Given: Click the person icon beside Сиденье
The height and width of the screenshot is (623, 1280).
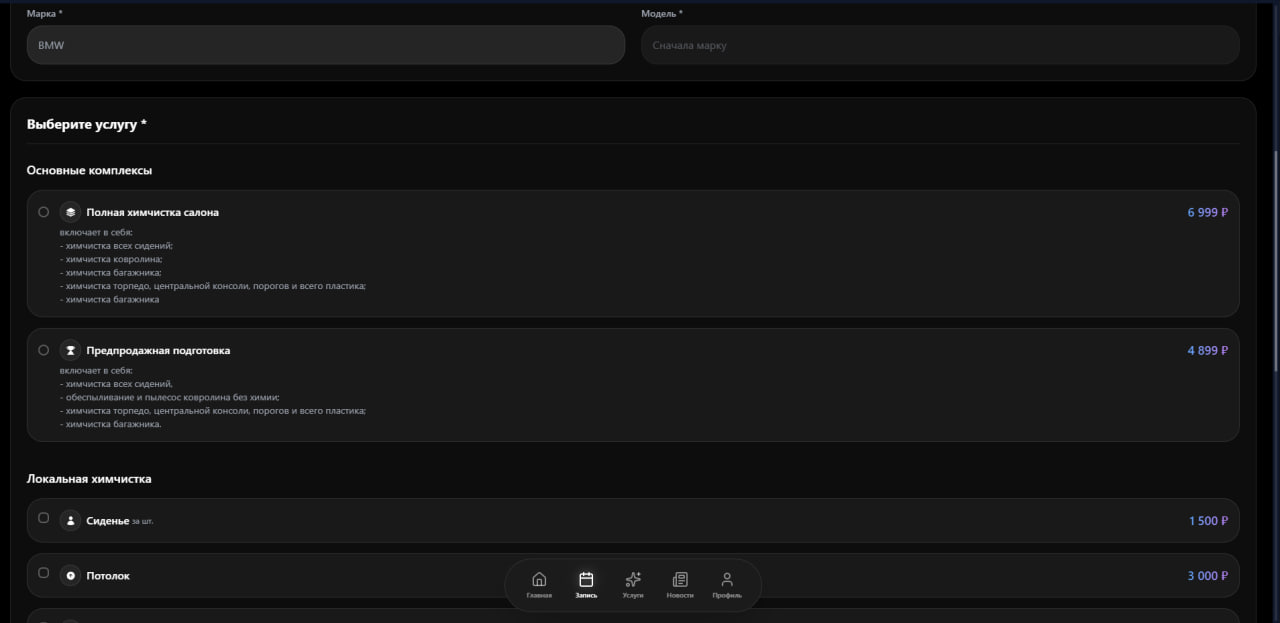Looking at the screenshot, I should [70, 520].
